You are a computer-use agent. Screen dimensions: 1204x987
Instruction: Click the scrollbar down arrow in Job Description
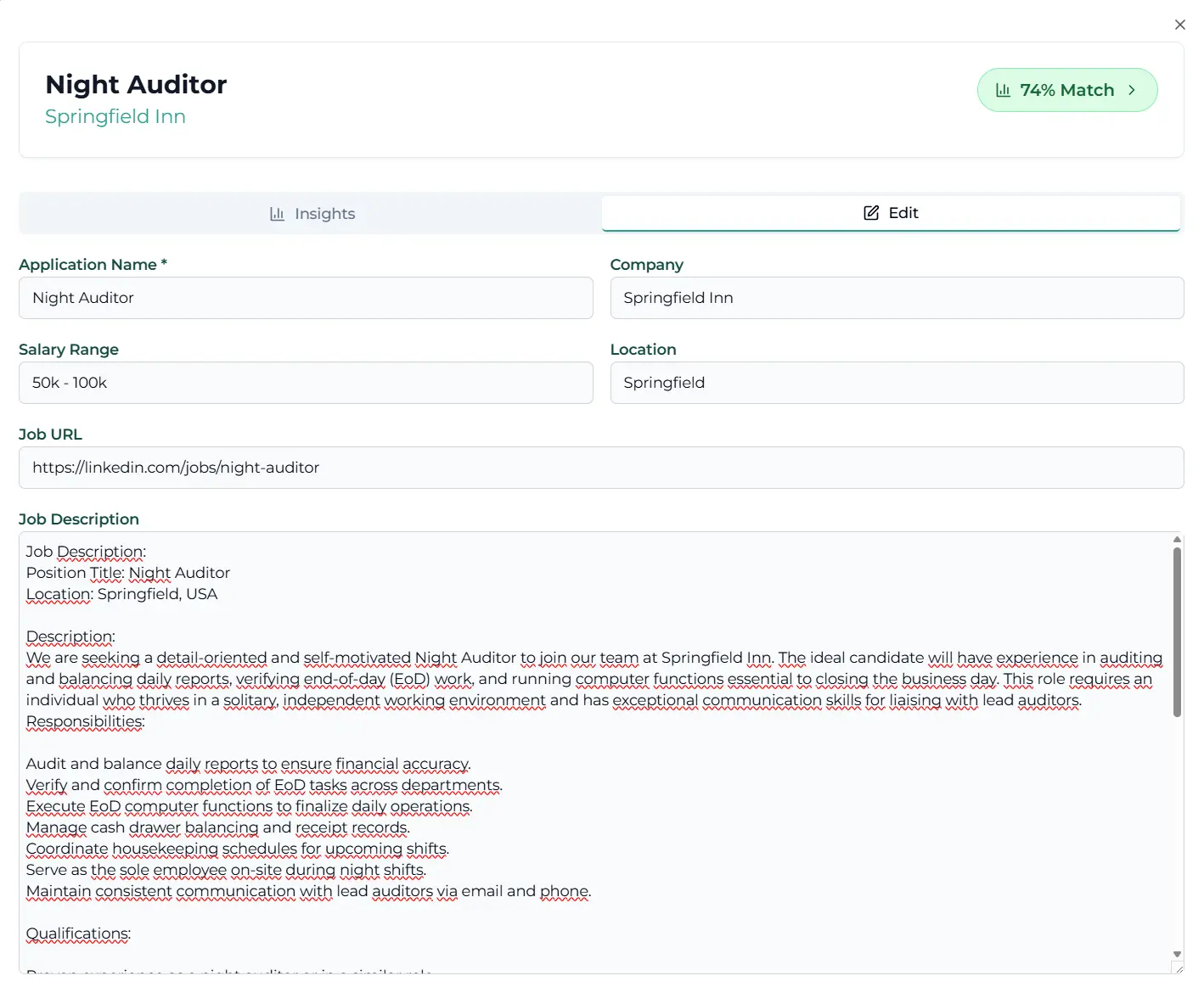click(x=1177, y=952)
